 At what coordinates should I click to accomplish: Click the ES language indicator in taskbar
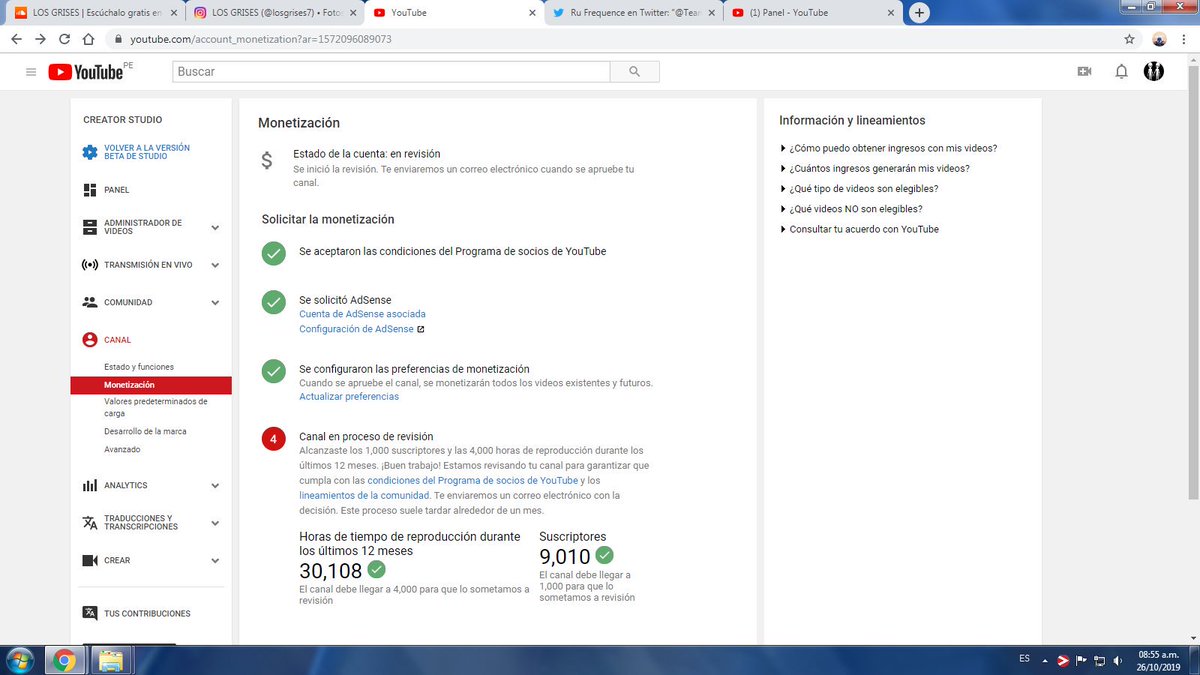click(x=1024, y=659)
